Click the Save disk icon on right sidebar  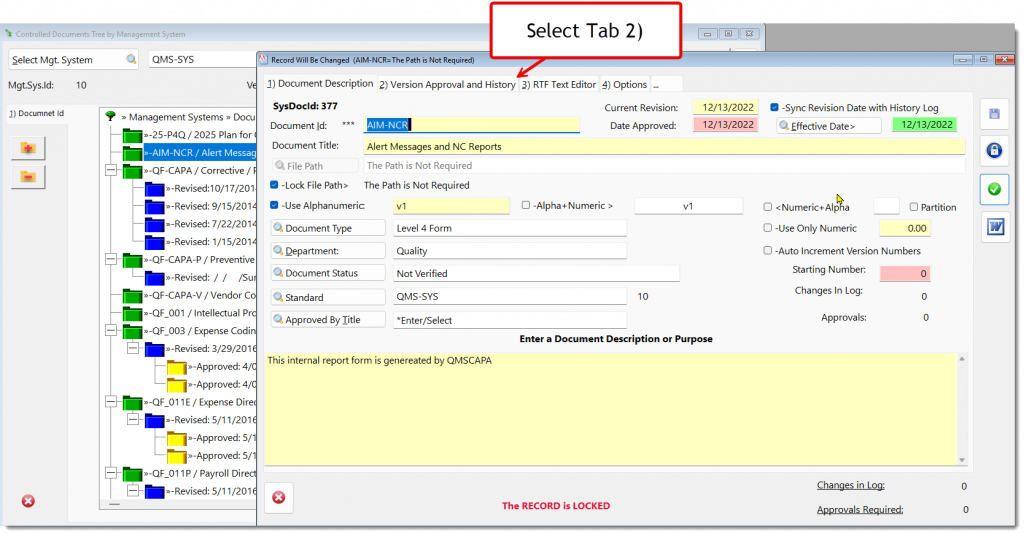pos(994,114)
